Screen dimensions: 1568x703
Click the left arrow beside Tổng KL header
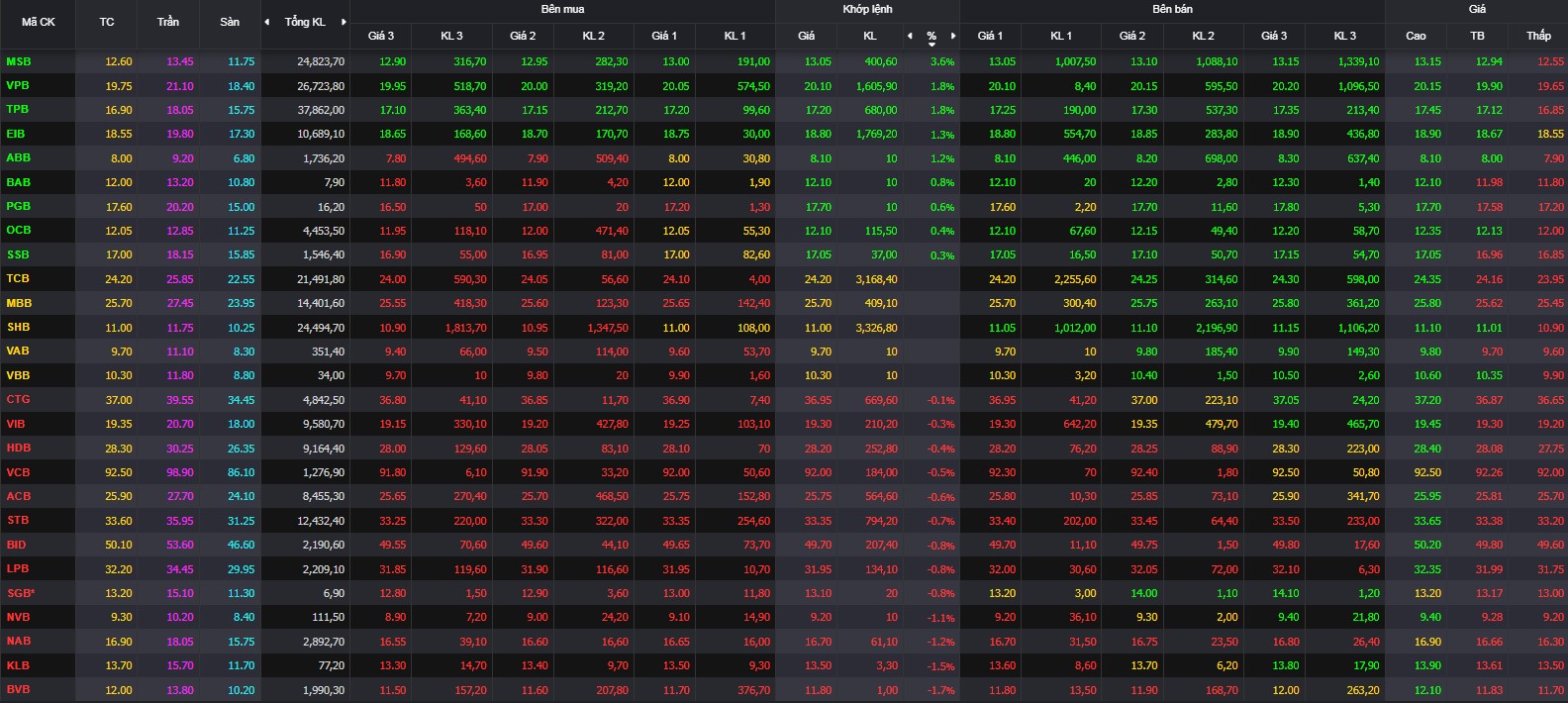(x=266, y=22)
